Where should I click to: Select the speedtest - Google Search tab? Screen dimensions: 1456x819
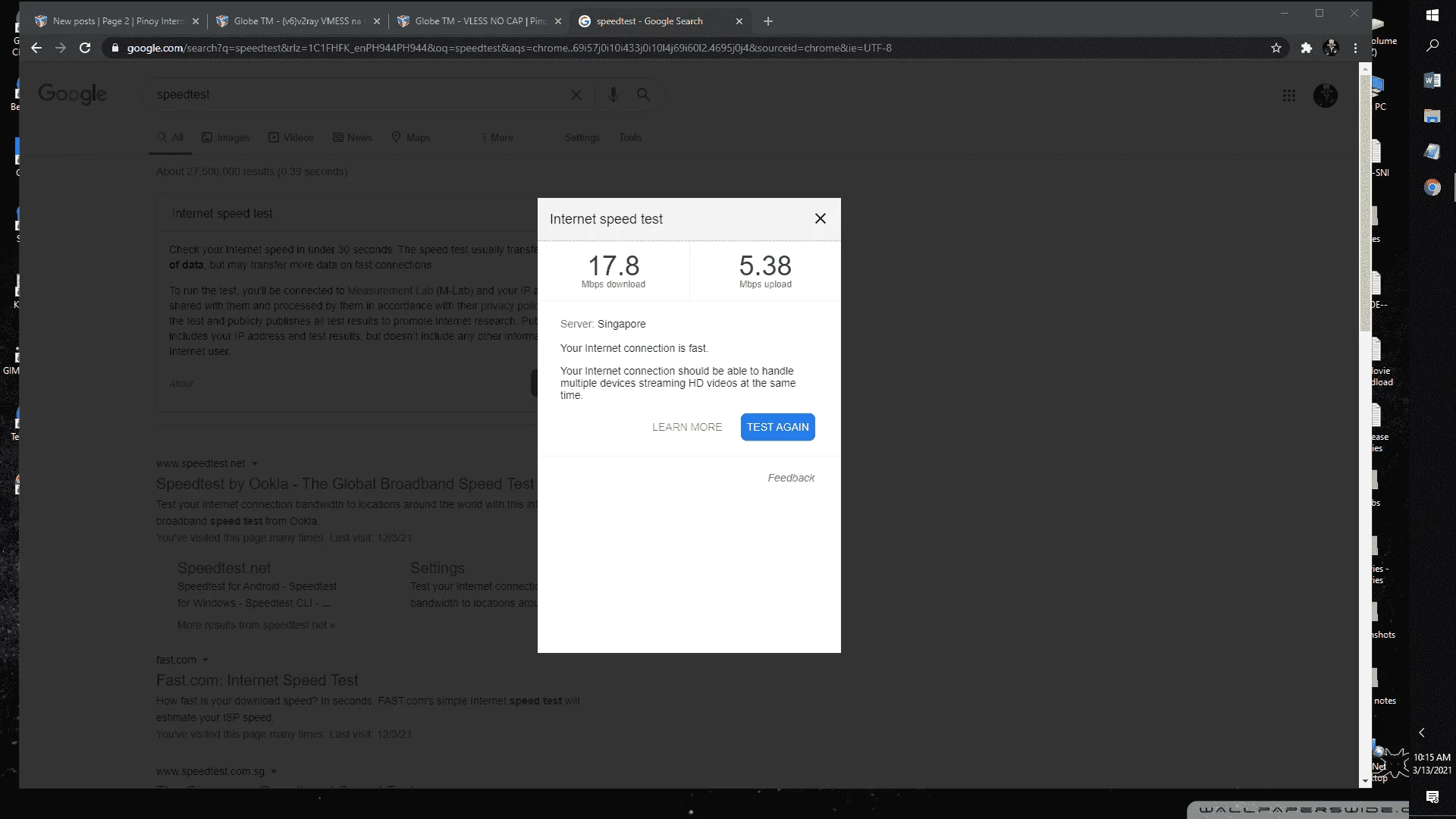(x=660, y=21)
